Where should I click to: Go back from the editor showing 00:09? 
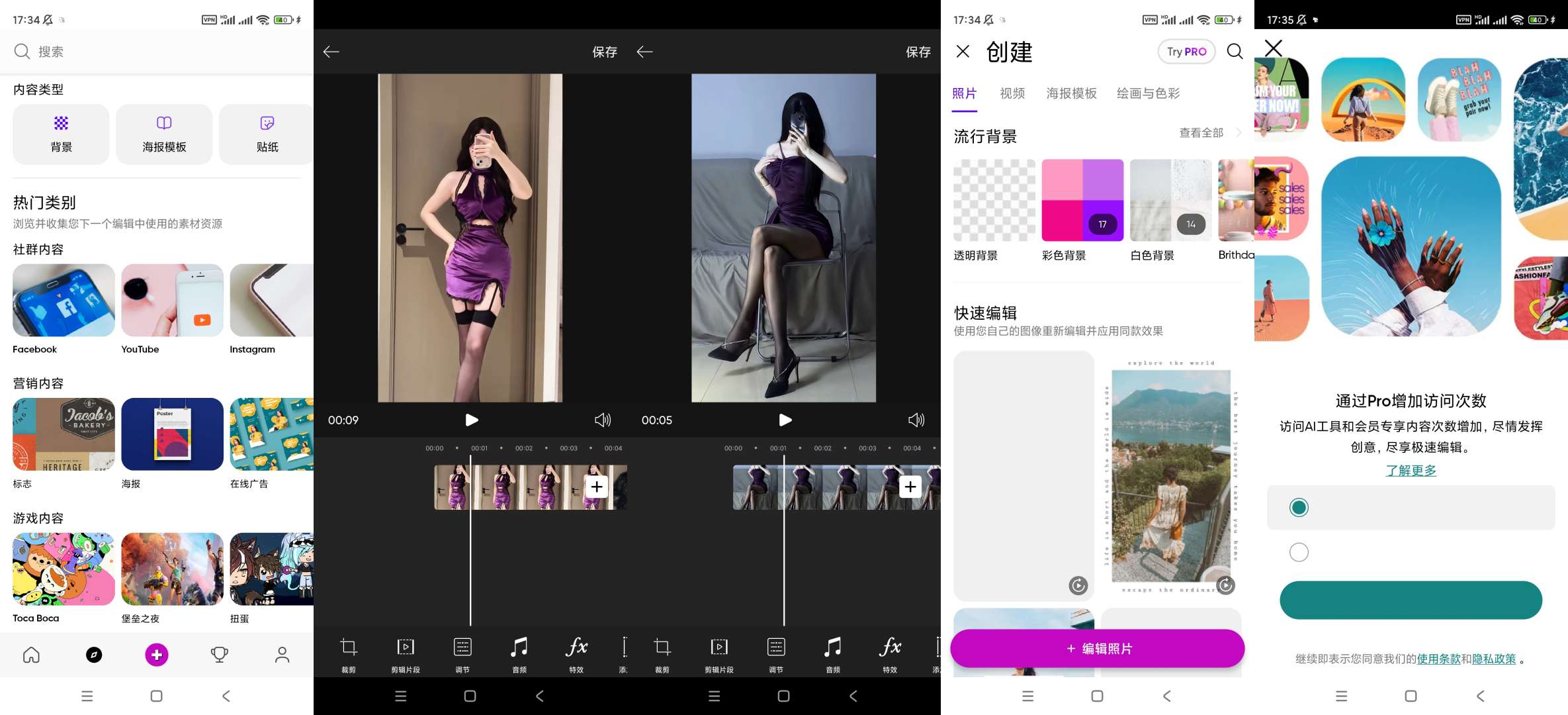click(331, 52)
